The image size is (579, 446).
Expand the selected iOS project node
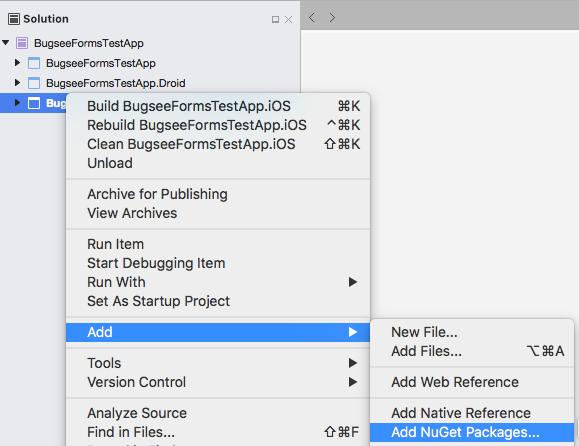[x=17, y=102]
